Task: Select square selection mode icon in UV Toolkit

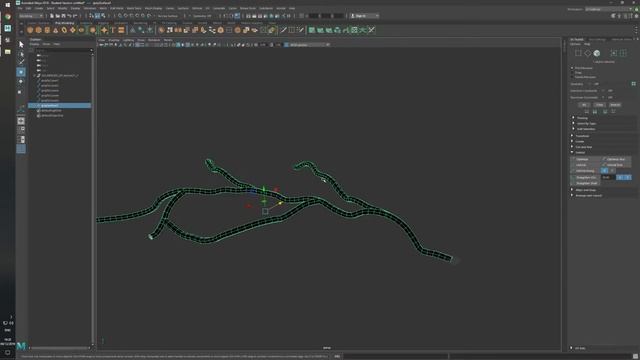Action: 578,53
